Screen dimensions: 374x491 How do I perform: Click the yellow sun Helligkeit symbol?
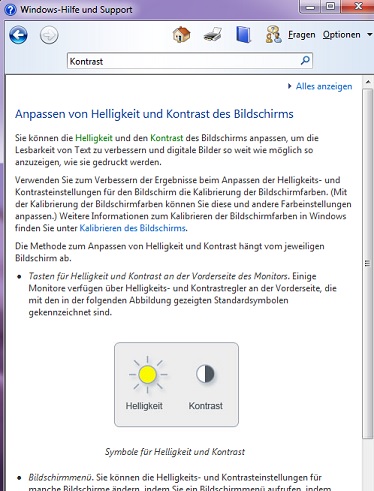[x=147, y=374]
